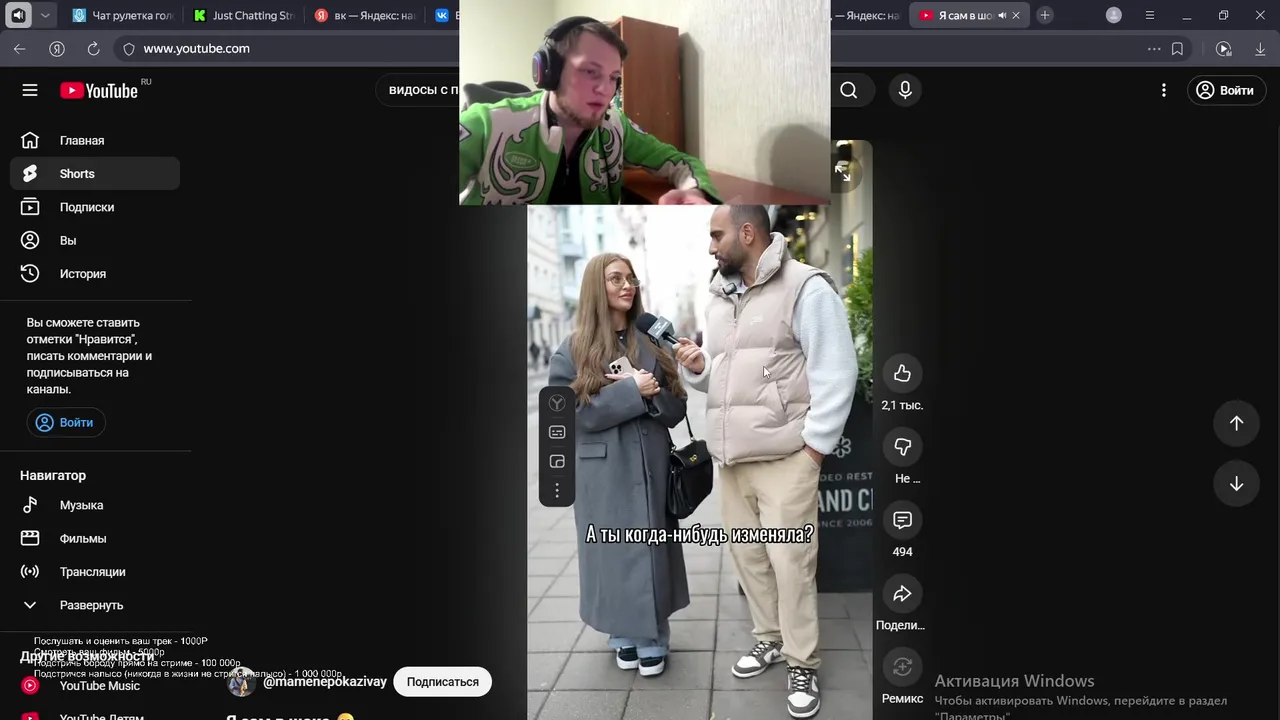Go to previous Short with up arrow
1280x720 pixels.
(1236, 423)
